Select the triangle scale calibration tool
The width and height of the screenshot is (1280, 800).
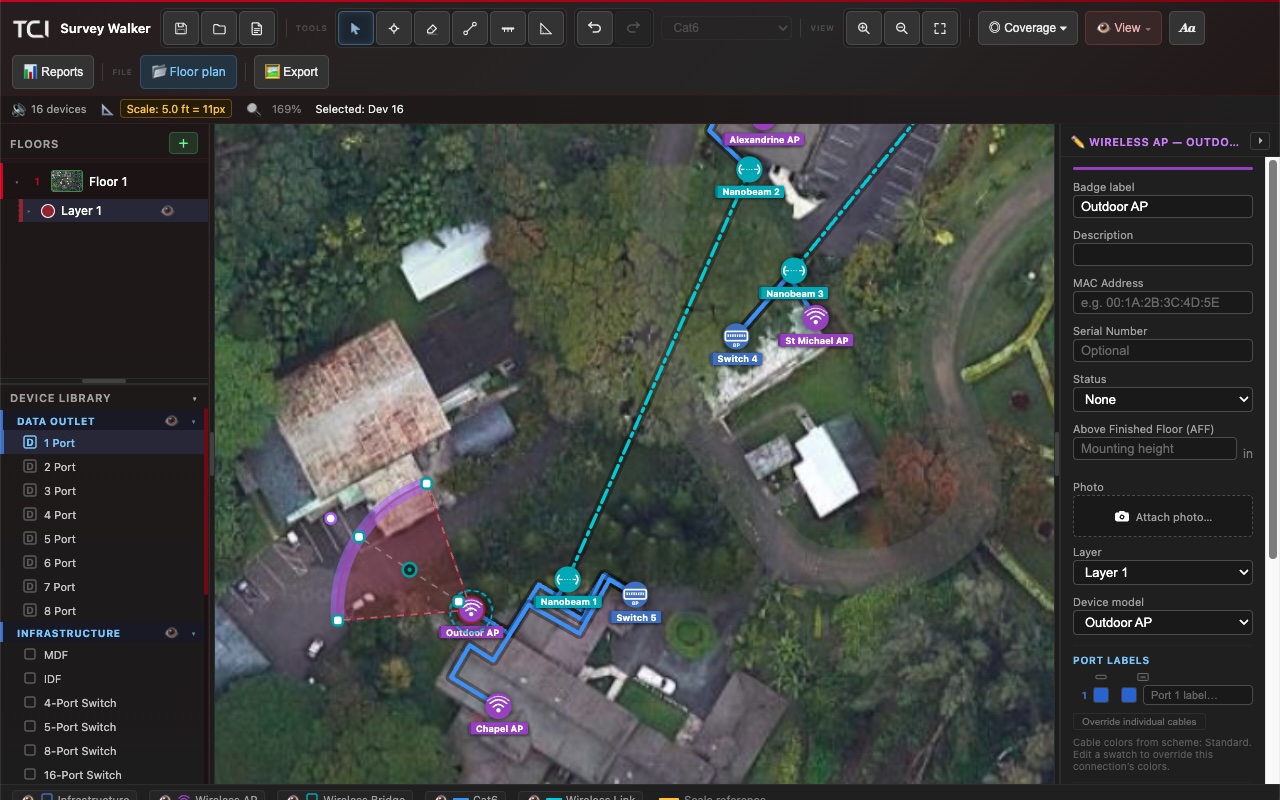(546, 28)
